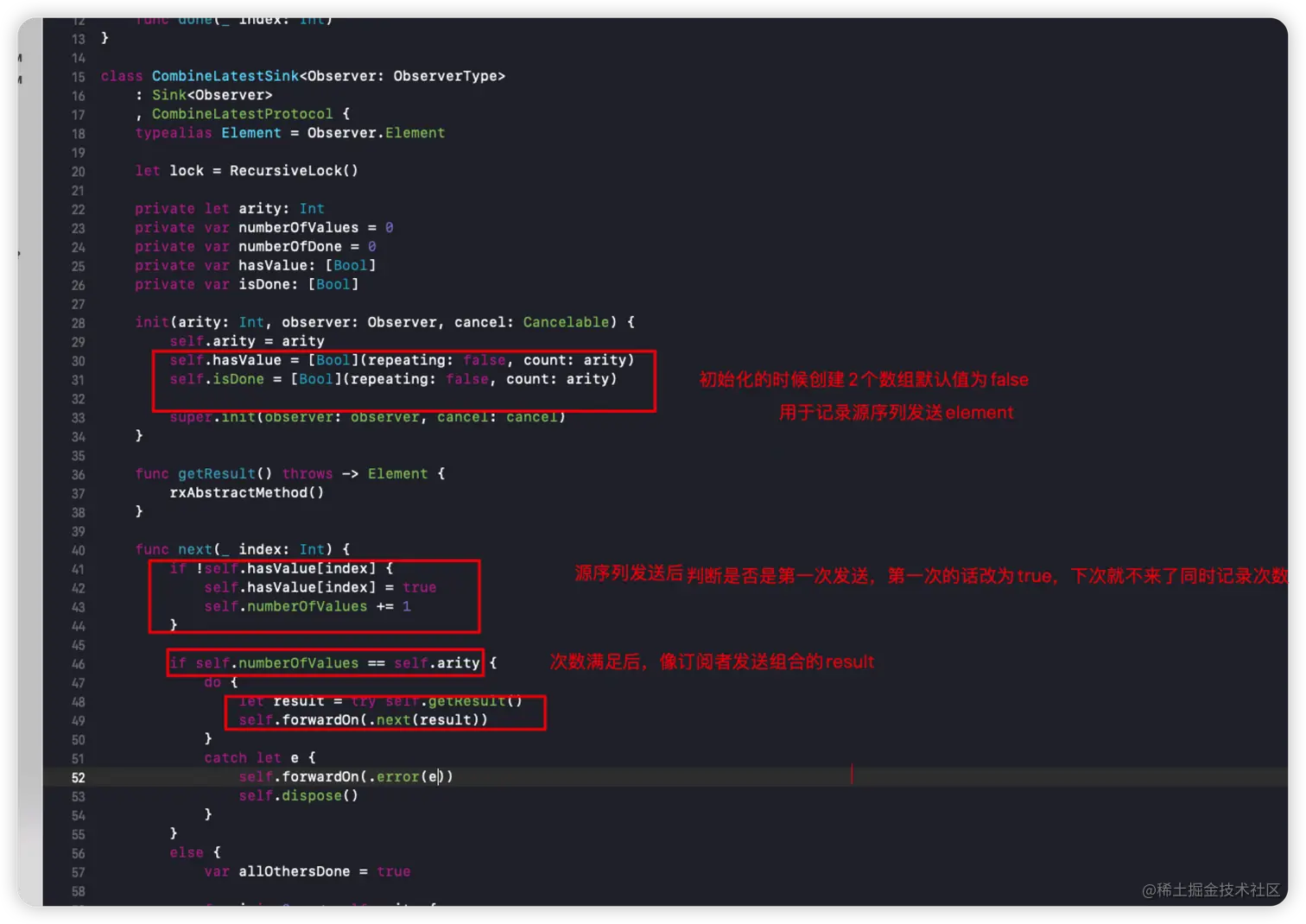Click the 'throws' keyword
1306x924 pixels.
(x=307, y=474)
